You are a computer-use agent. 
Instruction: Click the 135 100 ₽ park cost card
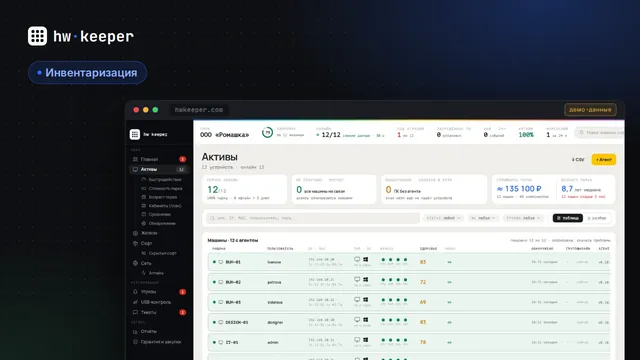pos(524,189)
